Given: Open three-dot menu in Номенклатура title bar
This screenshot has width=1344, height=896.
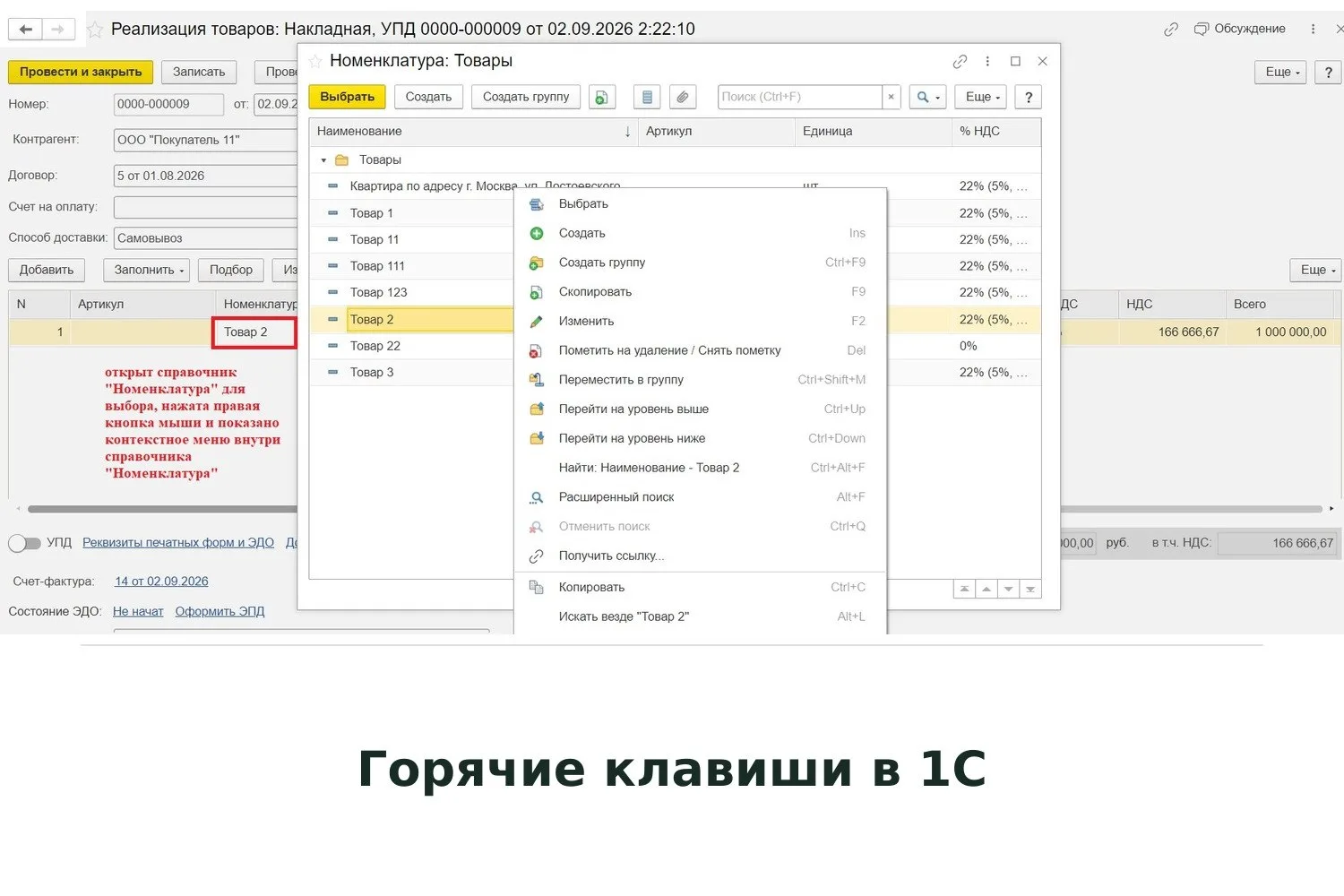Looking at the screenshot, I should [987, 61].
